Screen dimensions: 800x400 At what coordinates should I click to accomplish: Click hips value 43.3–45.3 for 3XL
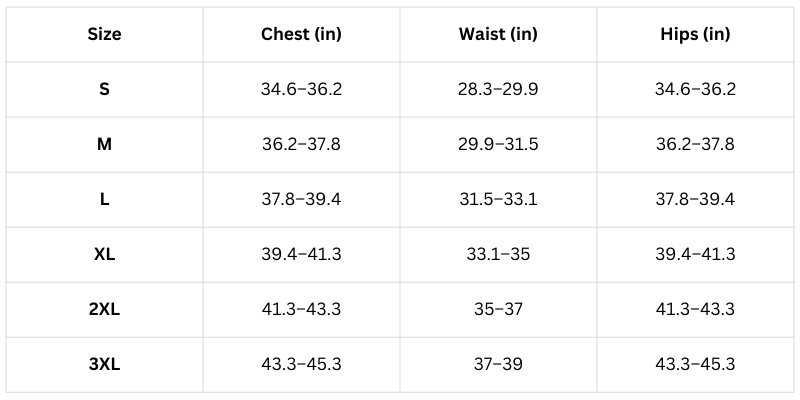point(696,364)
